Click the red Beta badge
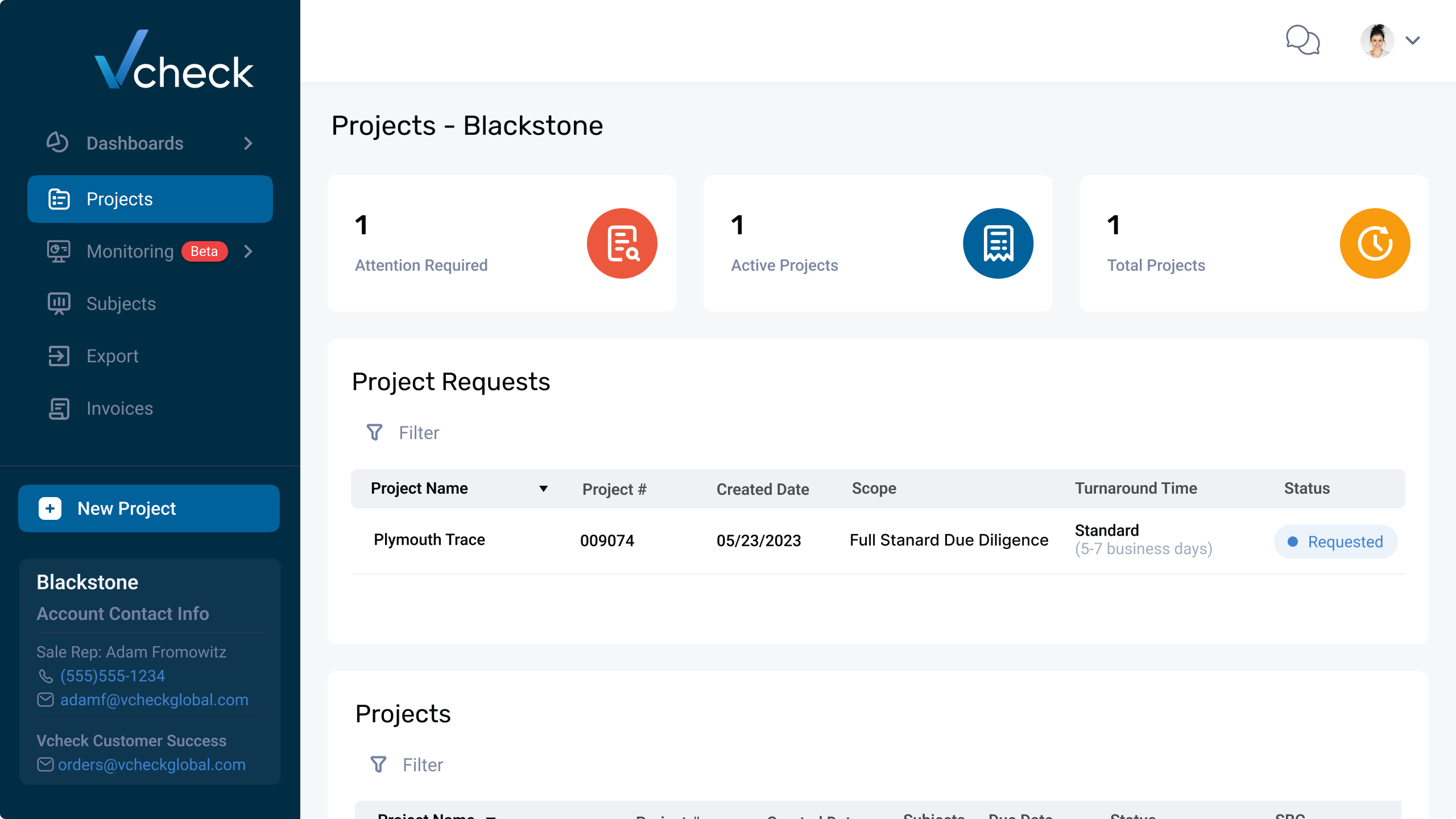Screen dimensions: 1456x819 coord(204,251)
